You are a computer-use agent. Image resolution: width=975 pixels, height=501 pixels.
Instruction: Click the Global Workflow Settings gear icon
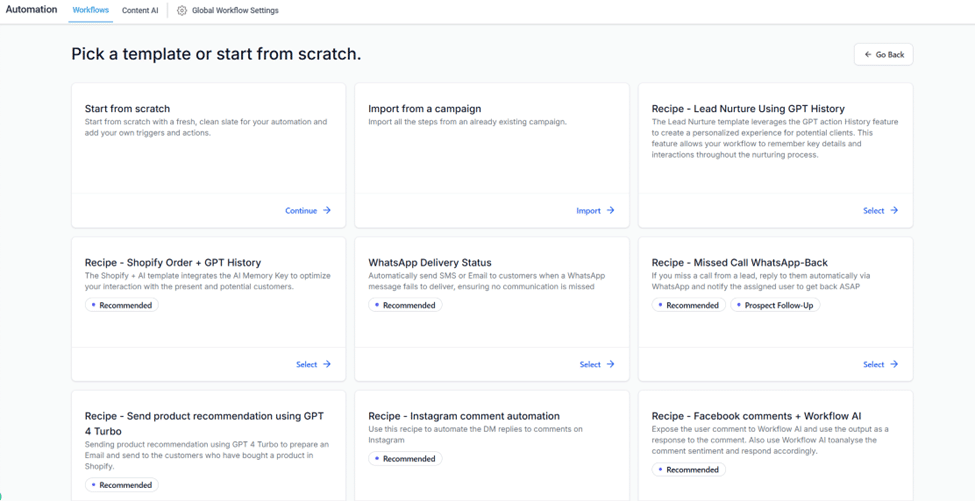tap(182, 11)
